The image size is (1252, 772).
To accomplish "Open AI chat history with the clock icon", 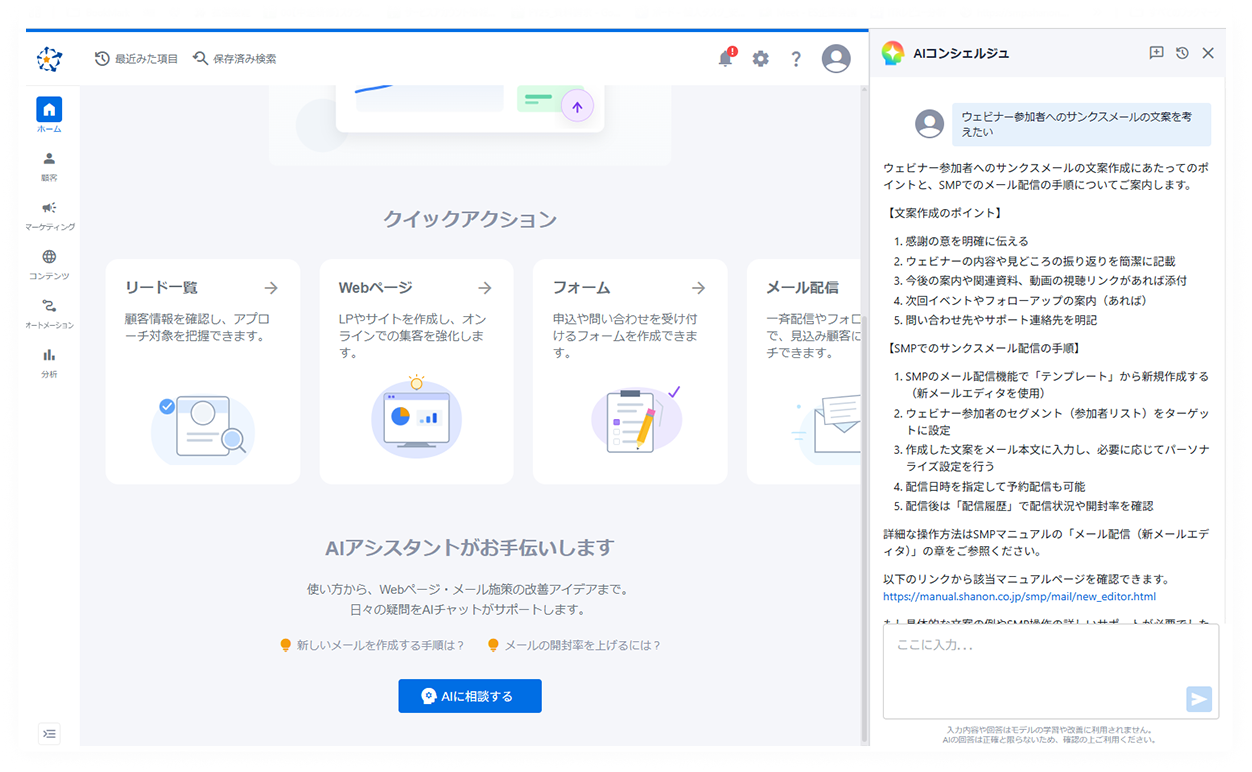I will coord(1181,53).
